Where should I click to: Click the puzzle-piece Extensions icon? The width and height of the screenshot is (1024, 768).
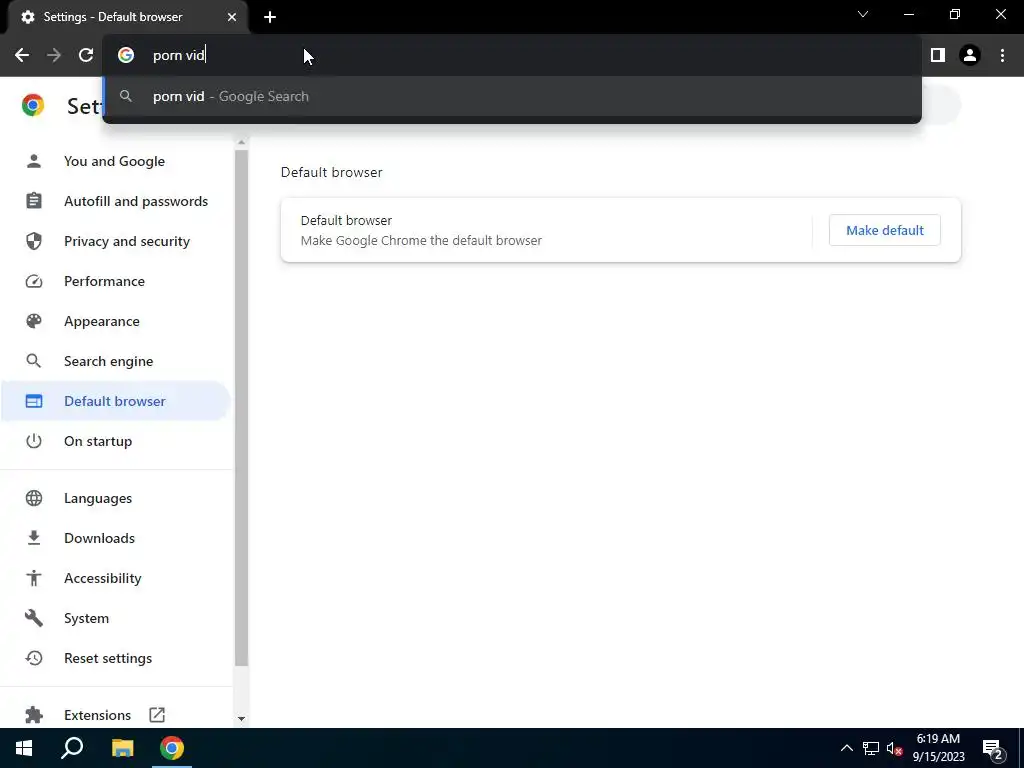coord(34,715)
